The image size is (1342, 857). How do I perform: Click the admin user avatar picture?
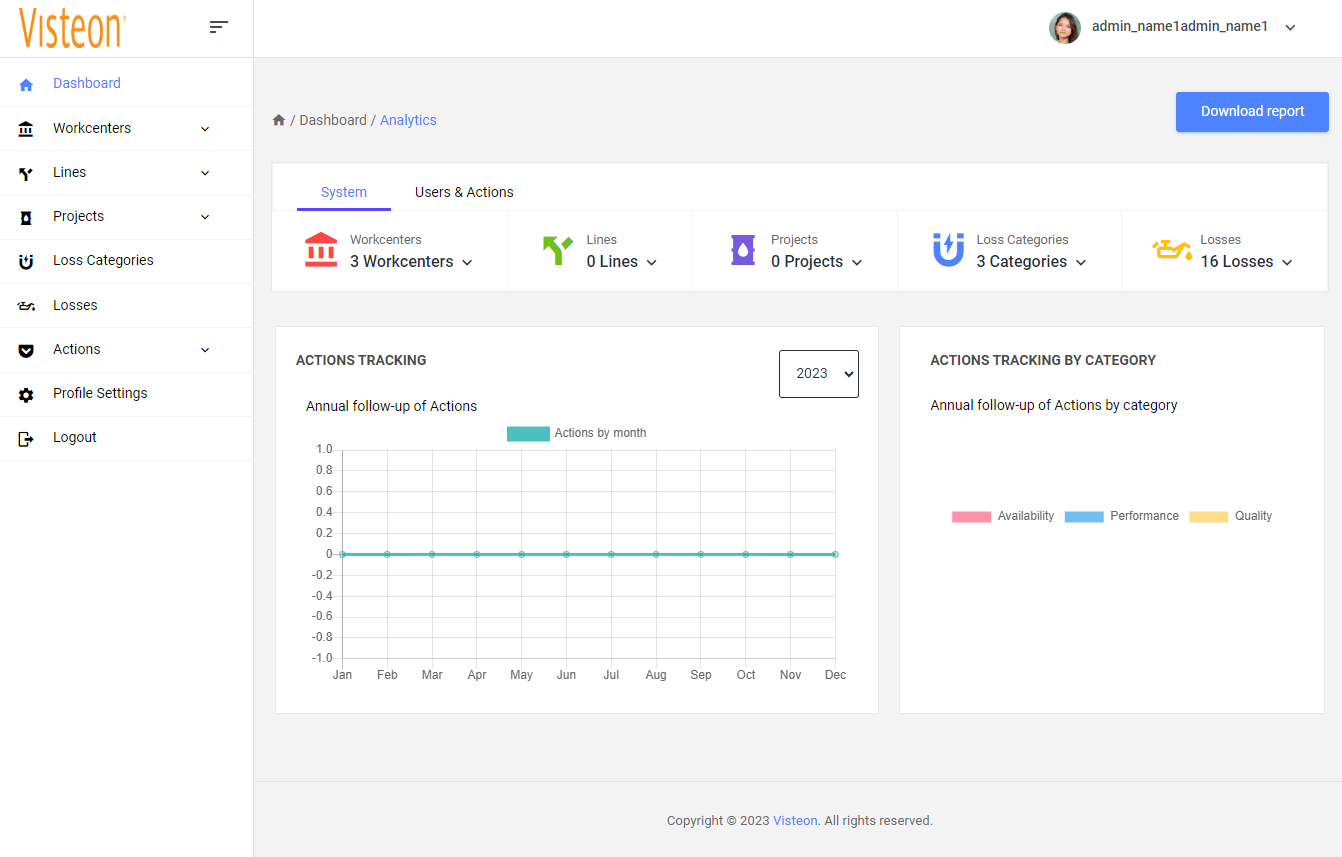point(1064,27)
